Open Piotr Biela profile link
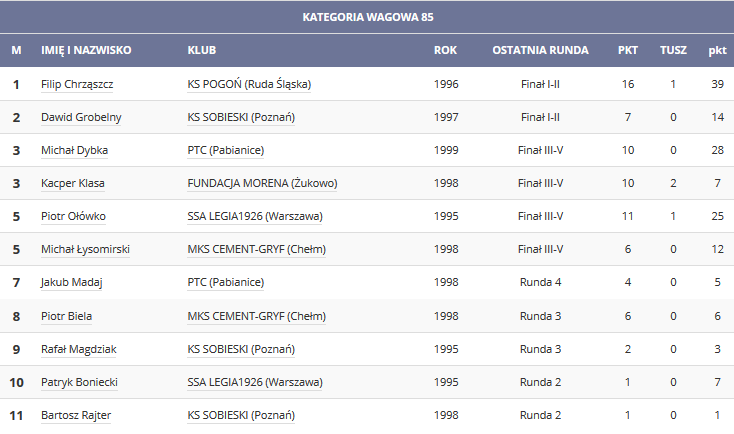734x434 pixels. 66,316
